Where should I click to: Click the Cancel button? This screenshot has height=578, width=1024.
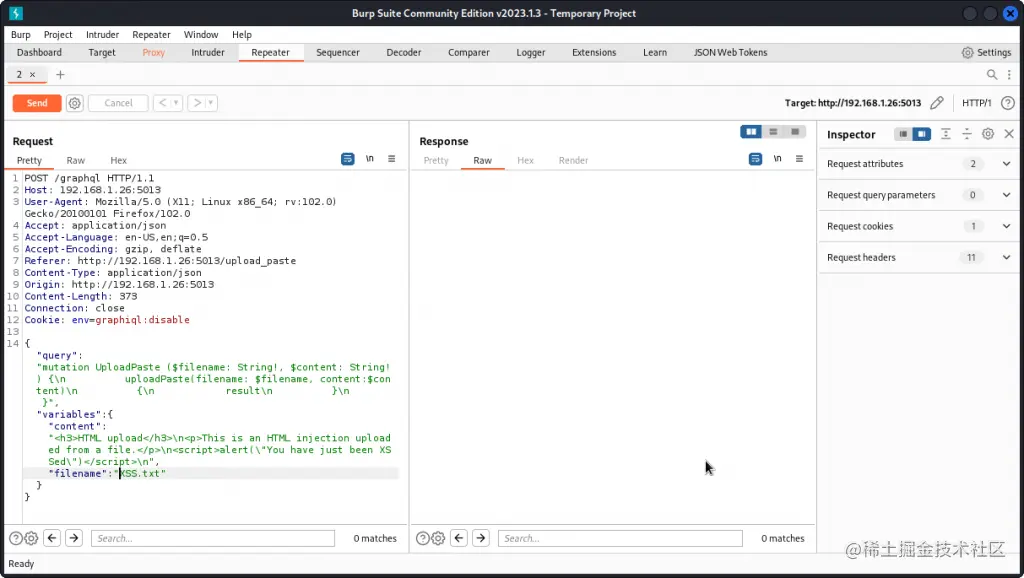click(x=118, y=103)
